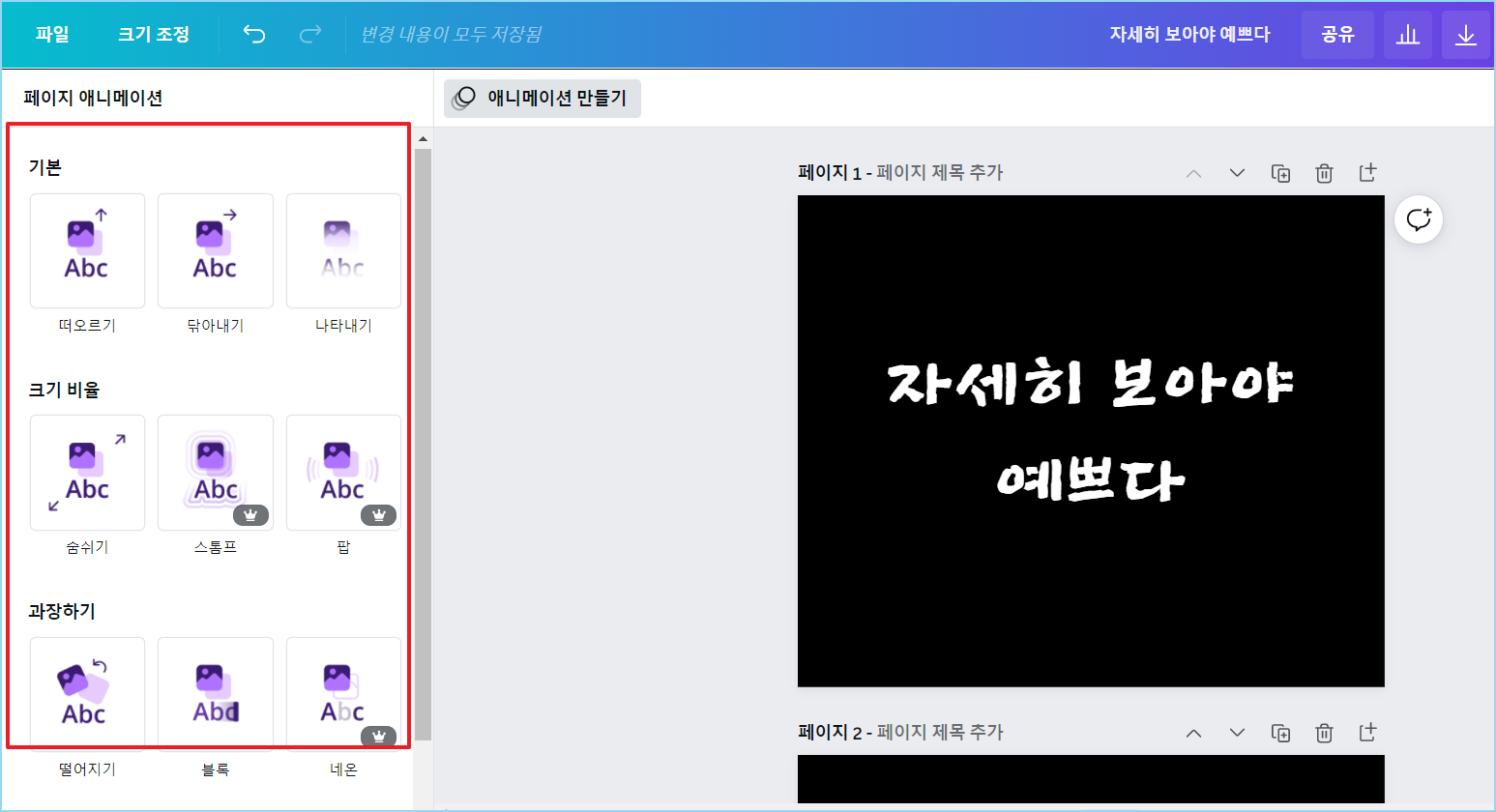
Task: Duplicate 페이지 1 using the copy icon
Action: [x=1280, y=172]
